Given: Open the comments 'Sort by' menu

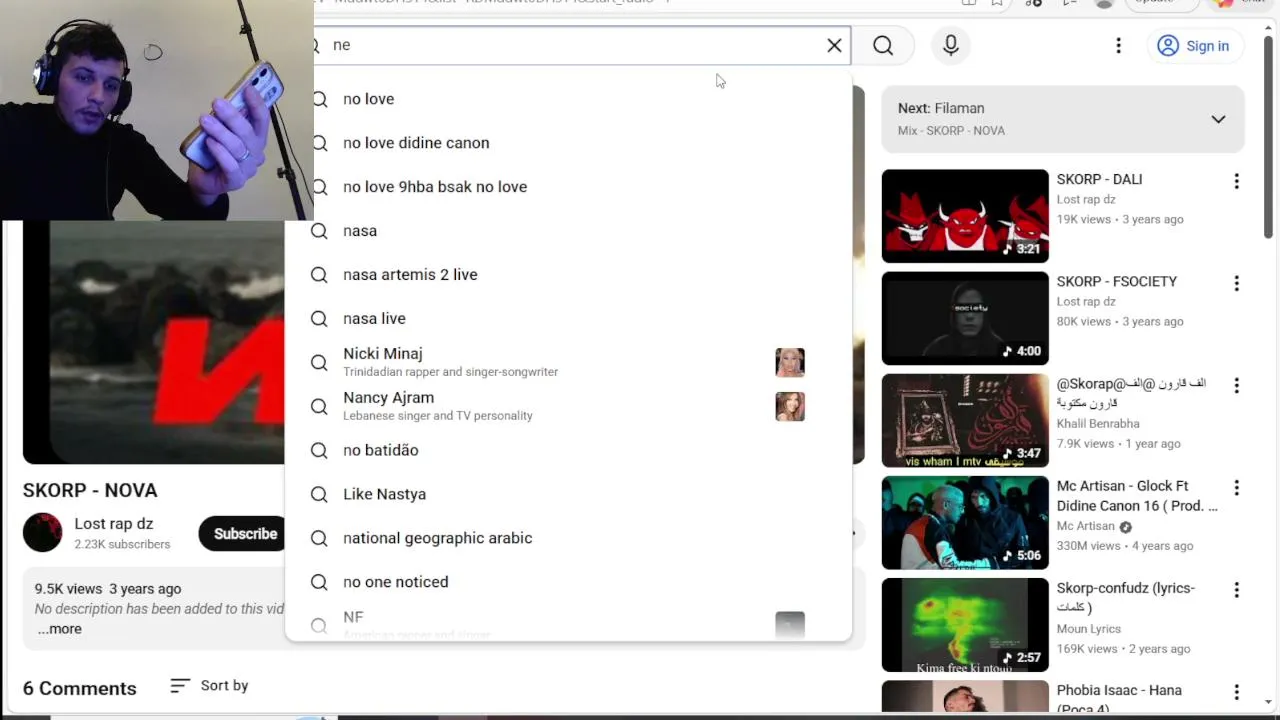Looking at the screenshot, I should point(209,685).
